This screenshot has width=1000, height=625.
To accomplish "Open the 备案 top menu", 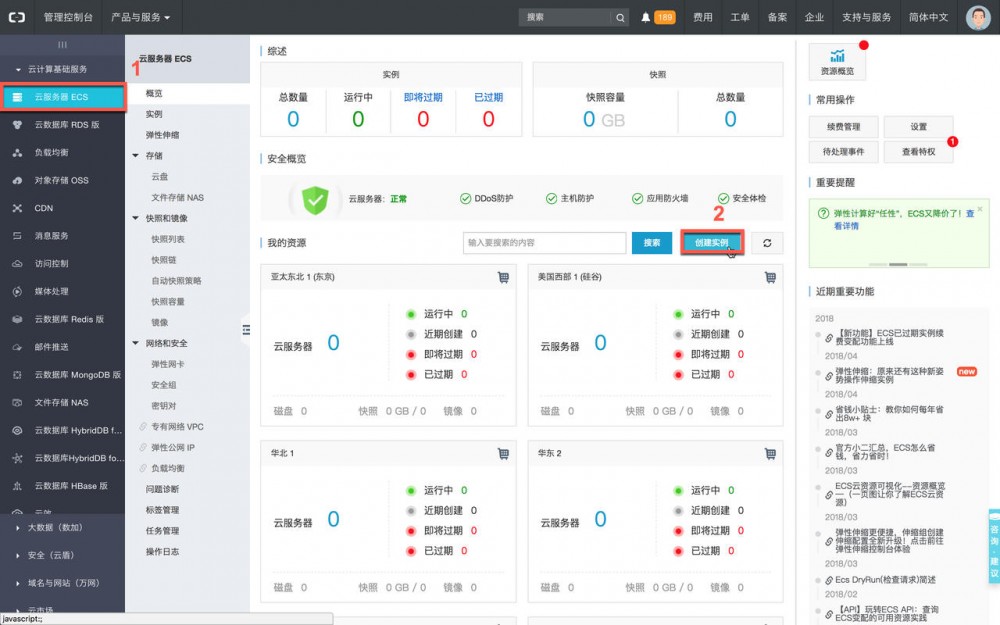I will [x=777, y=17].
